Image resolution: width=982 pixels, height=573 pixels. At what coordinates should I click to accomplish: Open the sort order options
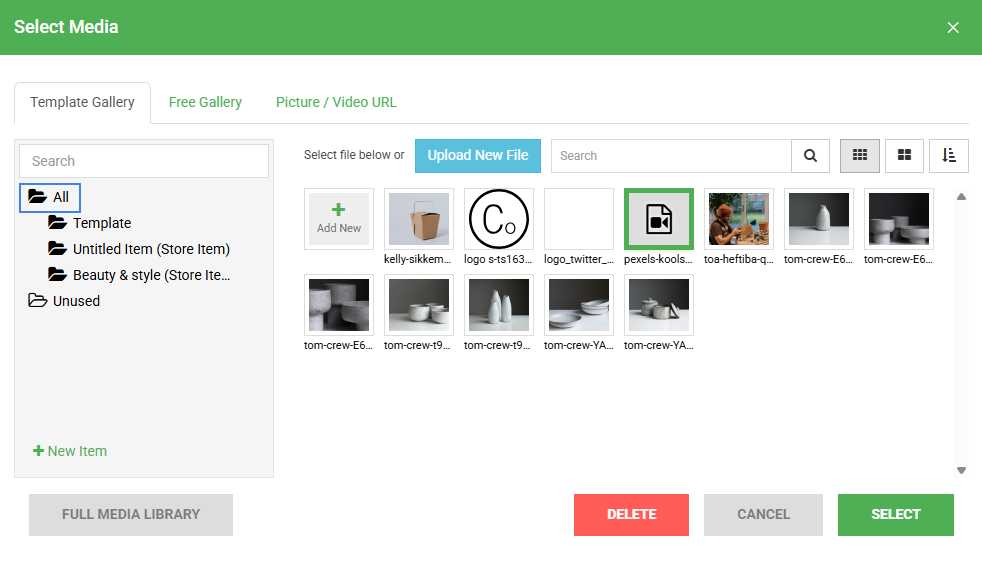[948, 156]
